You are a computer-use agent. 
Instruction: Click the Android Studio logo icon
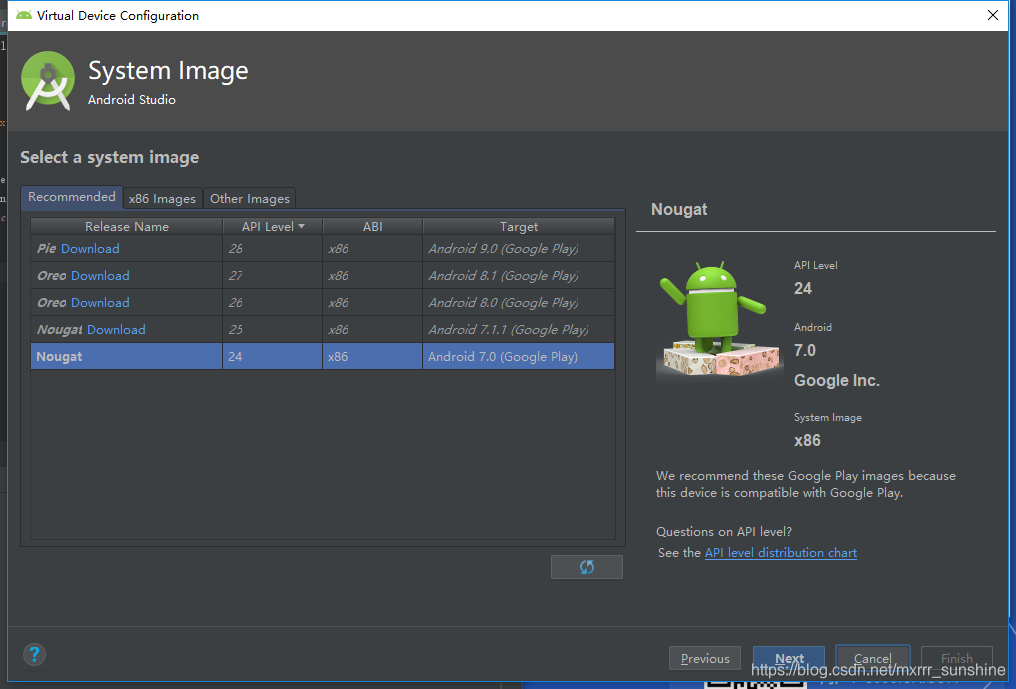coord(48,81)
